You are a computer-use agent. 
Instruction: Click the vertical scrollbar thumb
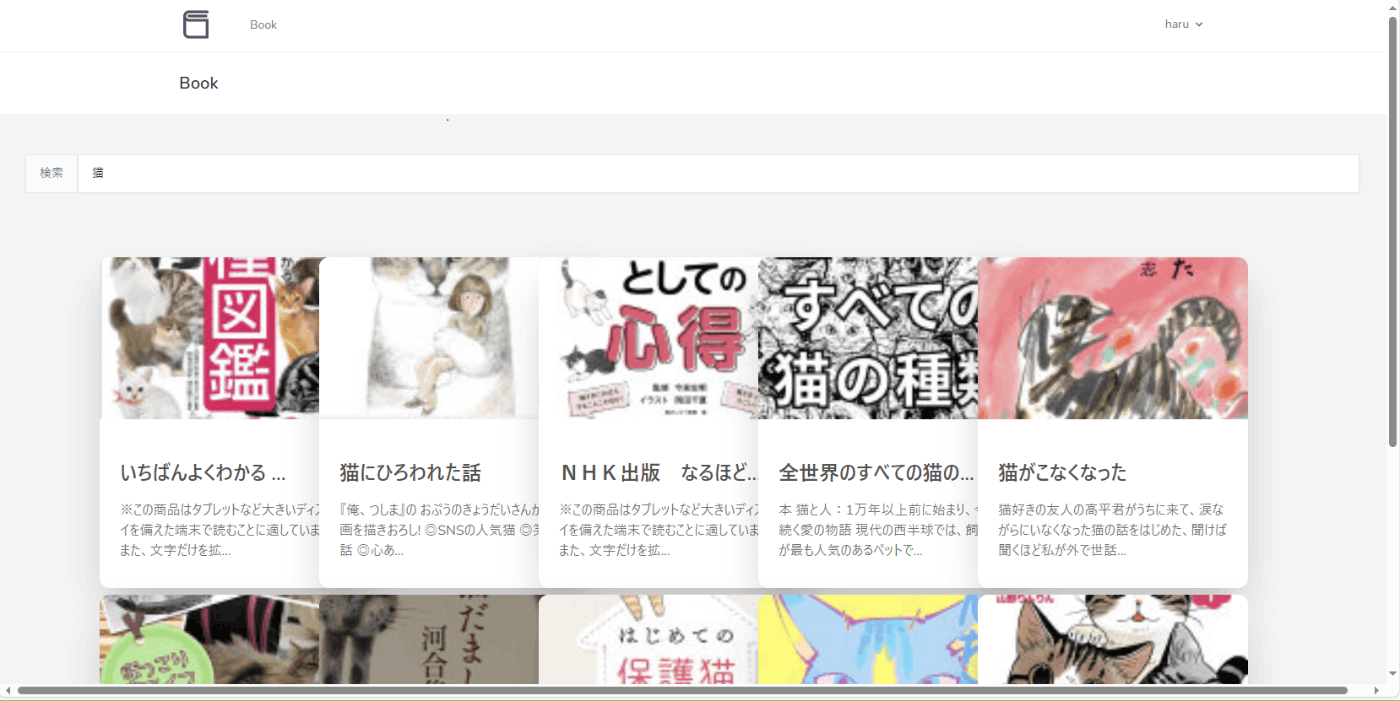1393,231
